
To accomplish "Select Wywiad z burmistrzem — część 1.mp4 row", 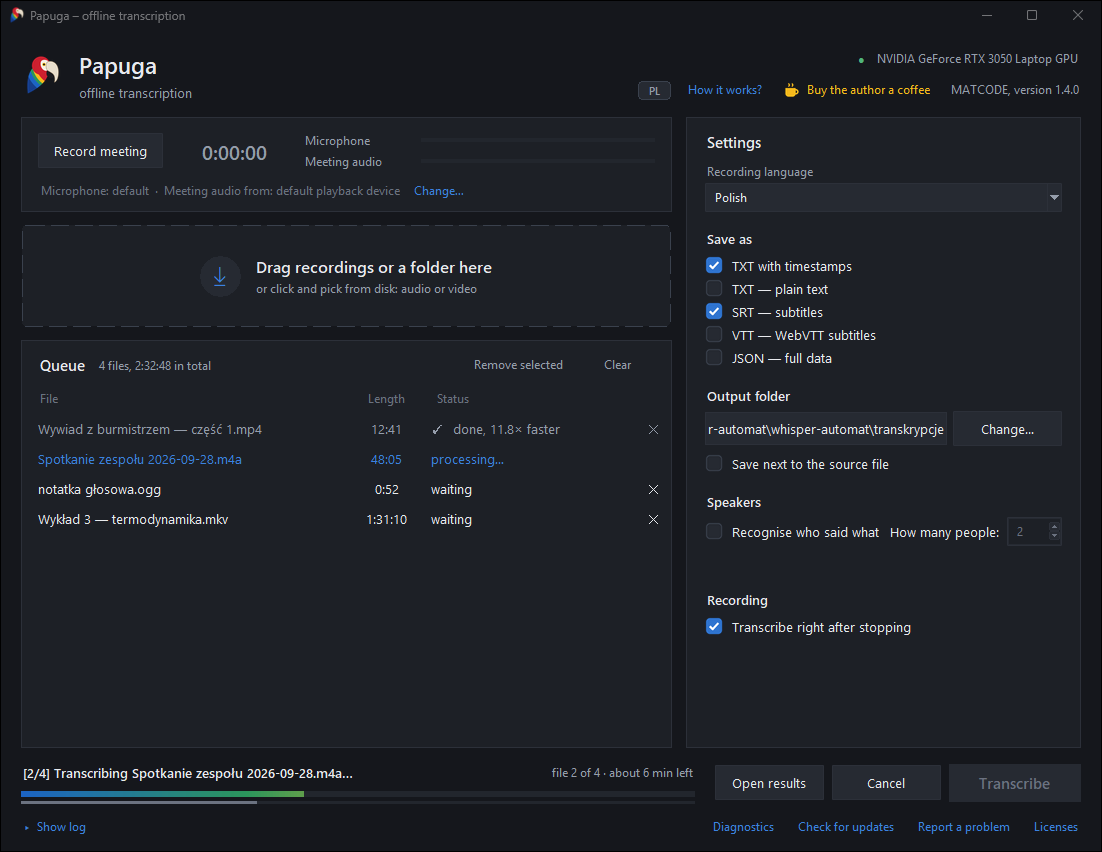I will click(346, 430).
